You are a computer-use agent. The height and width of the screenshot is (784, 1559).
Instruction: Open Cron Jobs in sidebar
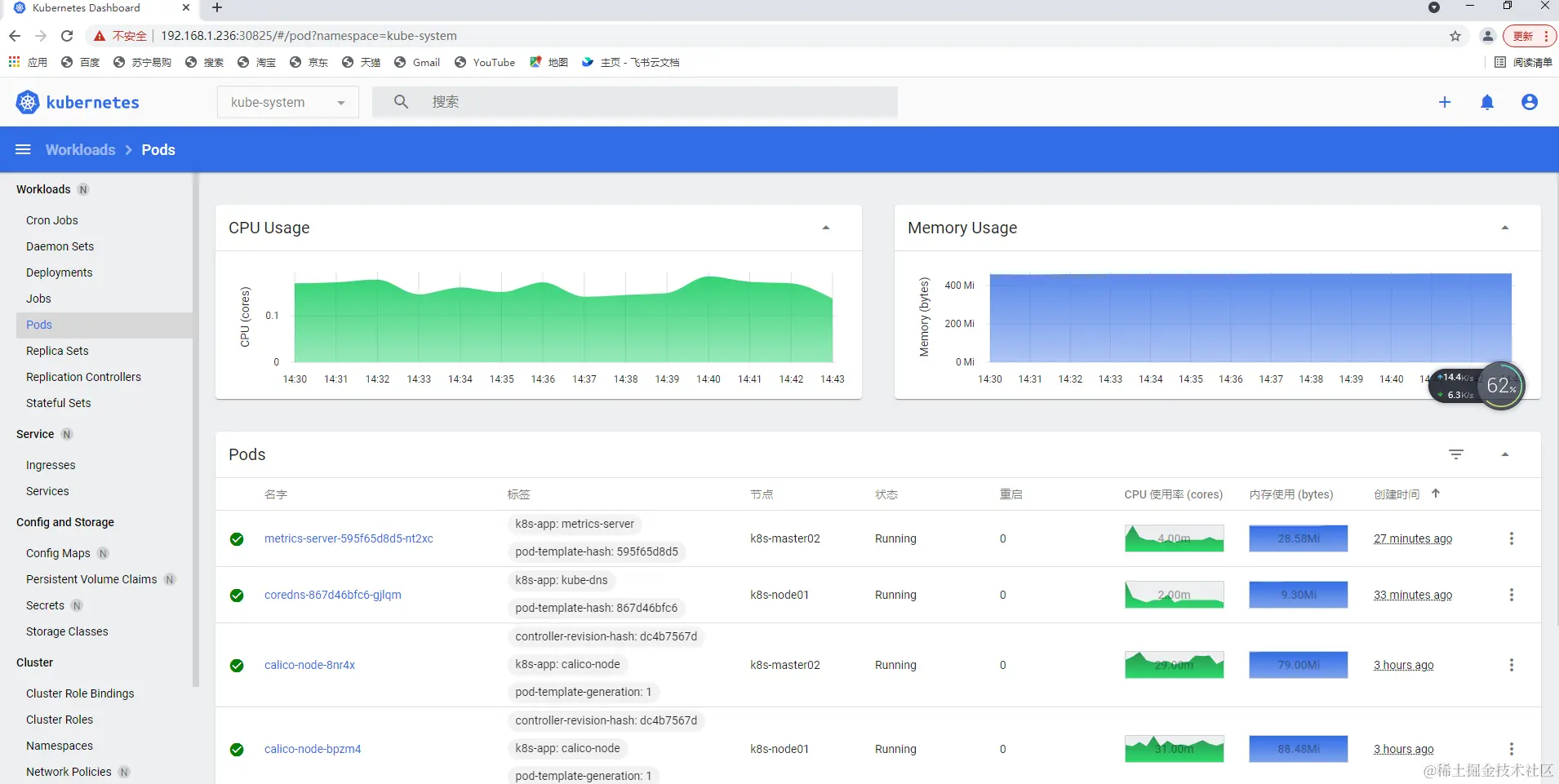(x=52, y=220)
